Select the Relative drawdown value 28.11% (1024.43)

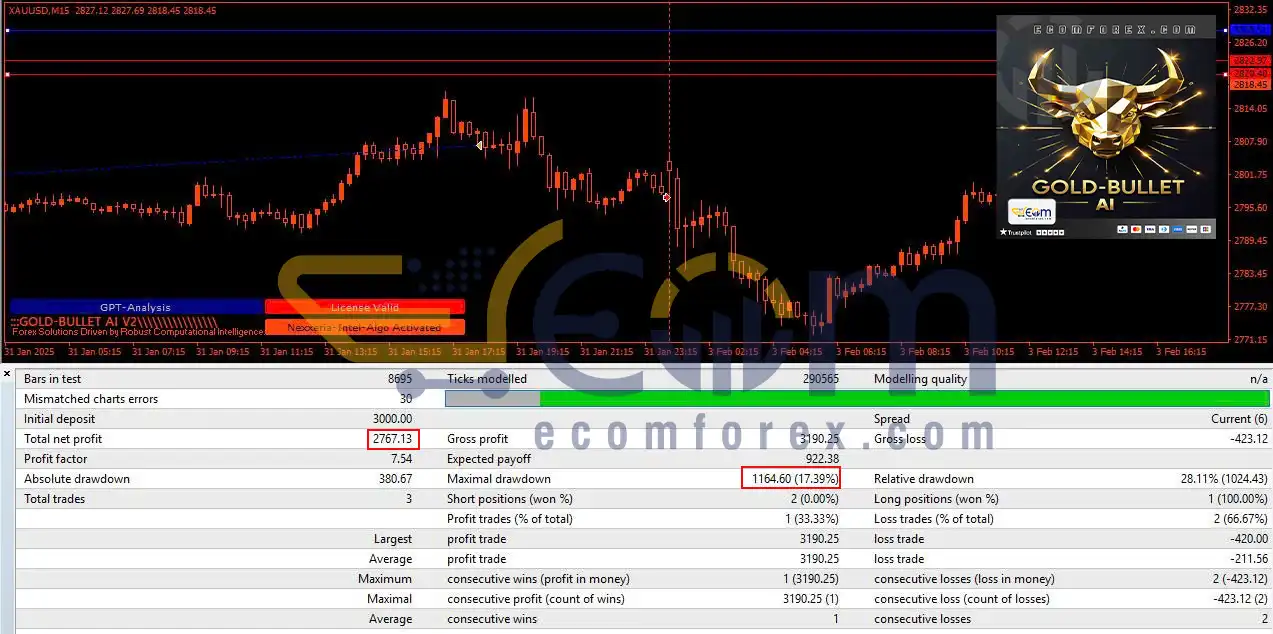(x=1224, y=479)
